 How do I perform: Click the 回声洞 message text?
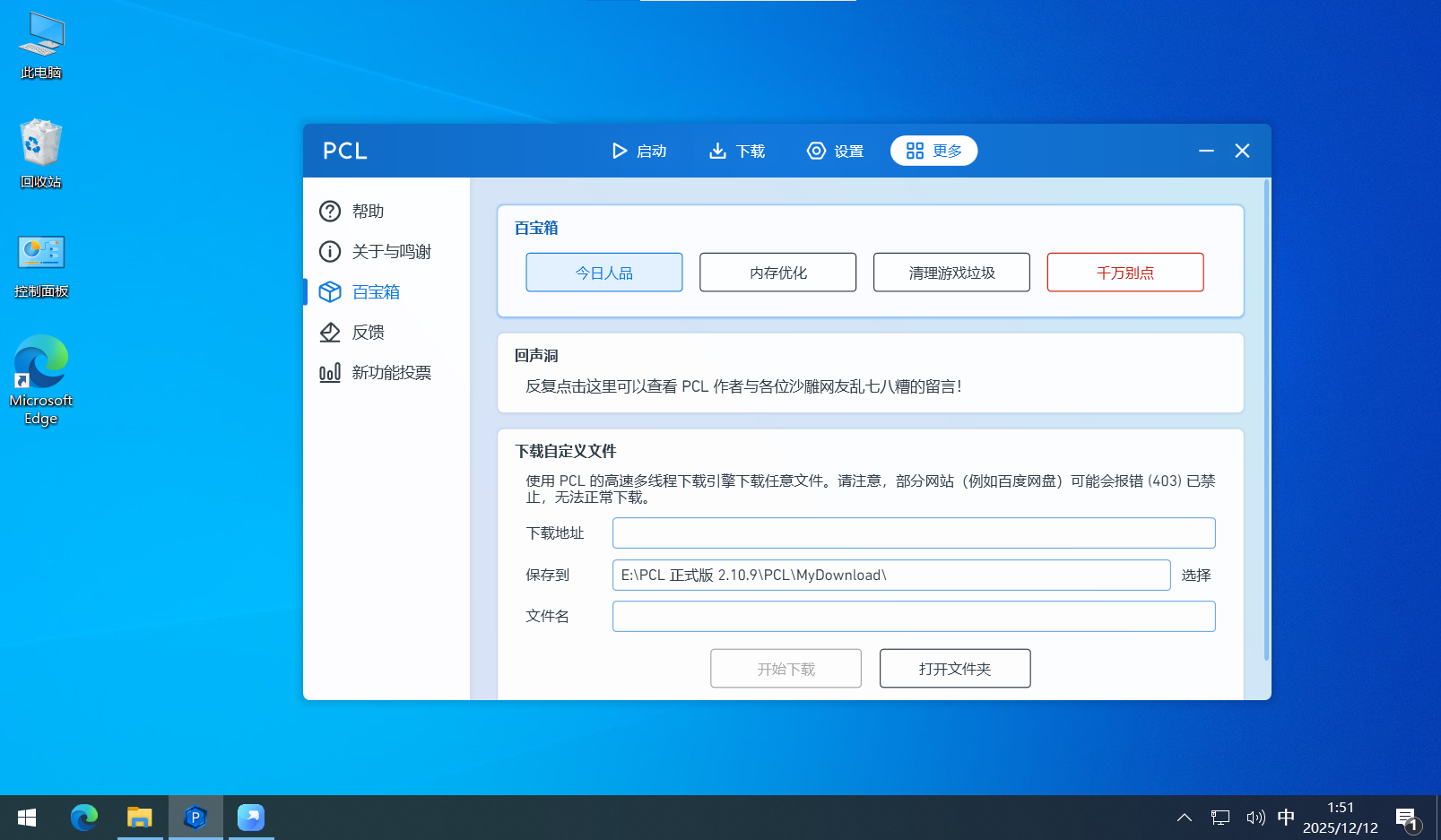click(x=742, y=386)
